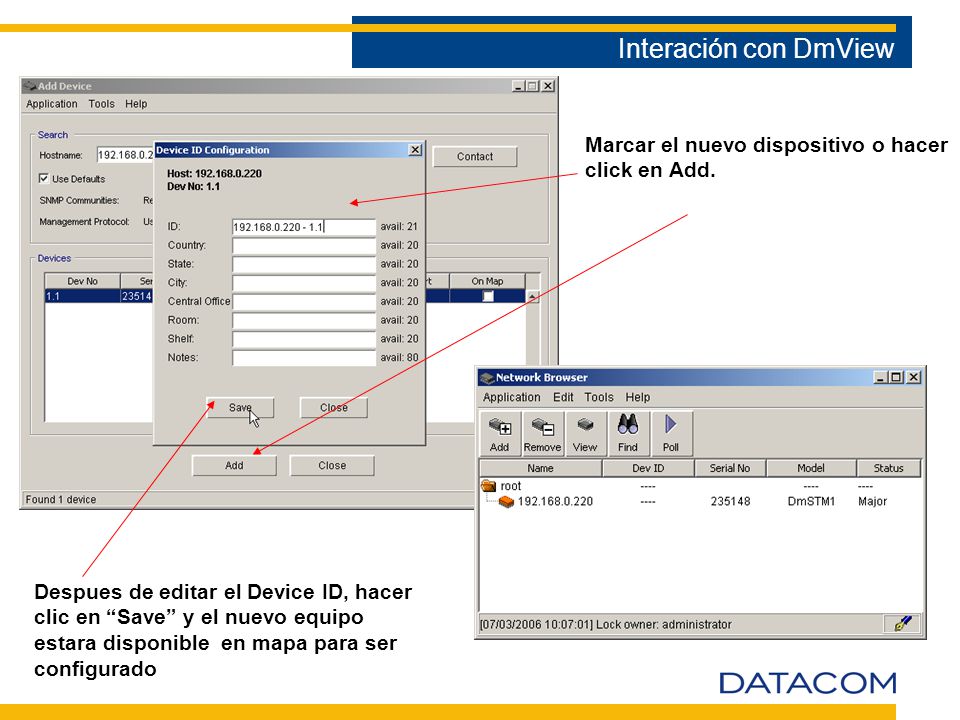The width and height of the screenshot is (960, 720).
Task: Click 'DmSTM1' model cell
Action: point(811,501)
